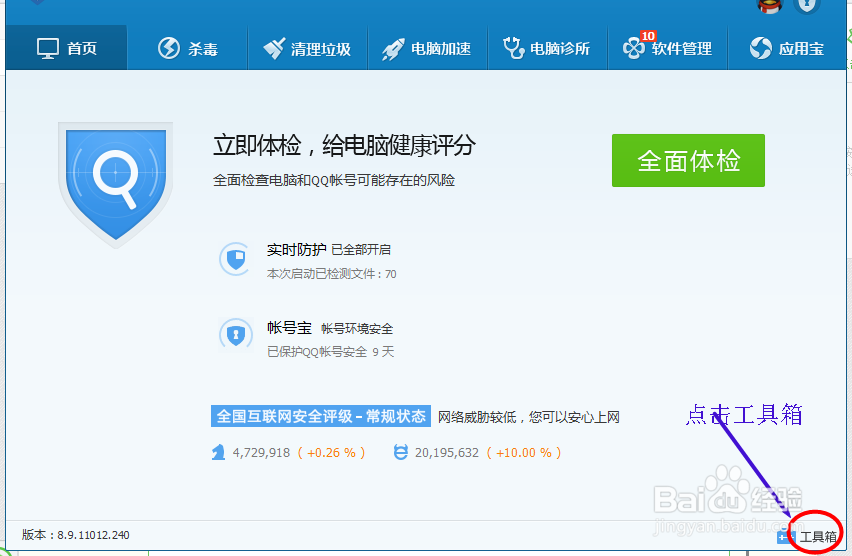Click the IE browser statistic icon
Image resolution: width=852 pixels, height=556 pixels.
click(400, 452)
